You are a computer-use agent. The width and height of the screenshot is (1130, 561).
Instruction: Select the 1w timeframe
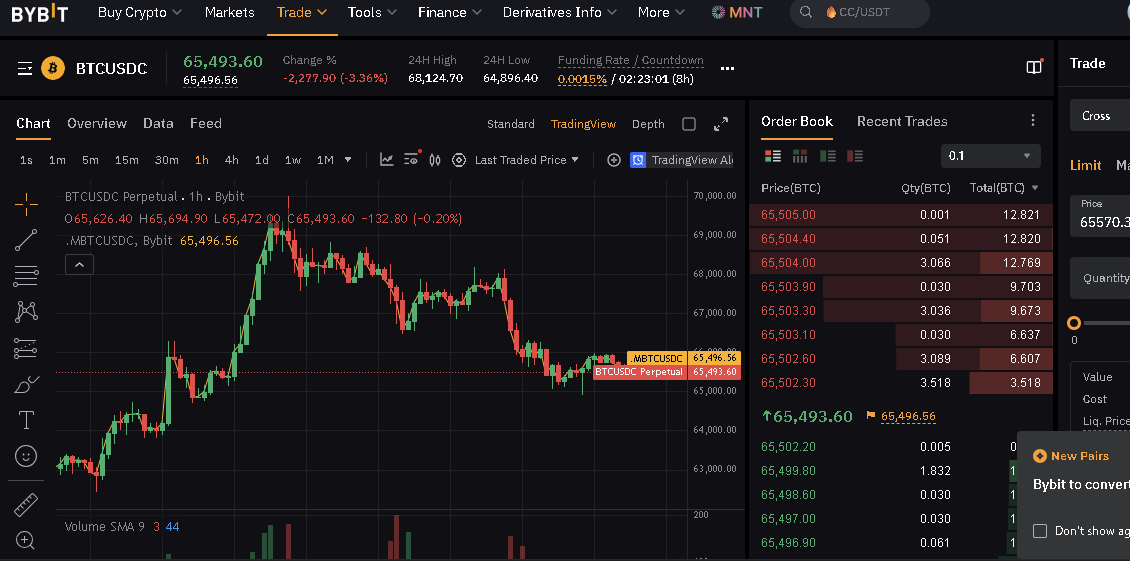coord(293,160)
